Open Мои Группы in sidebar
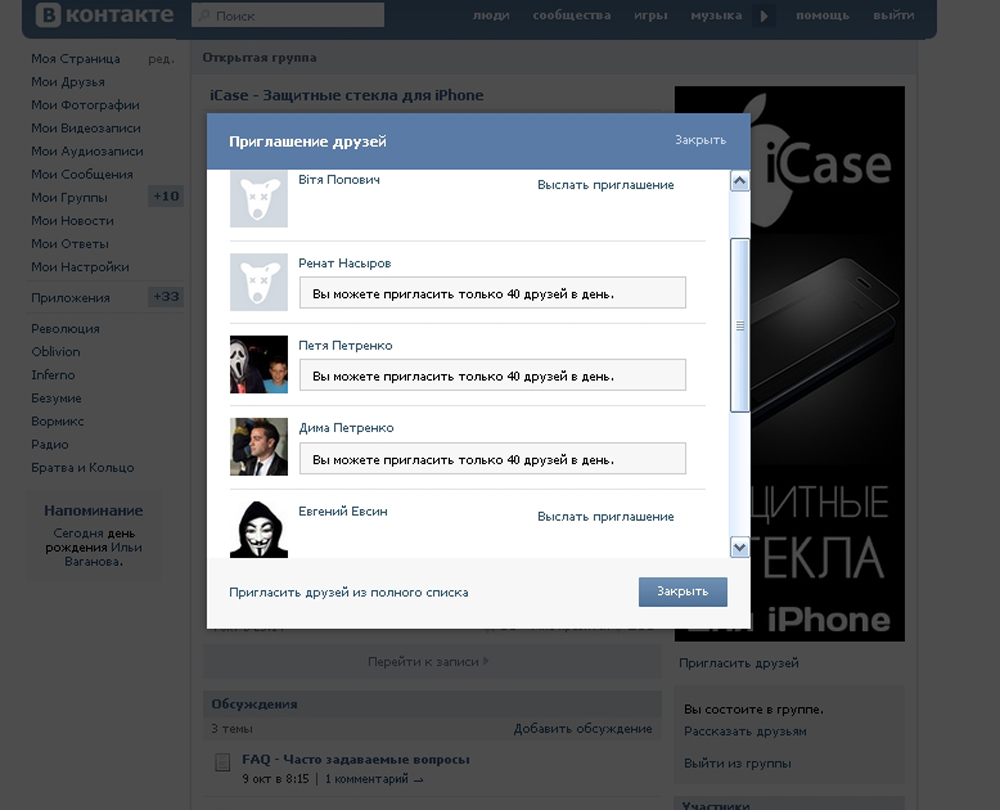 [x=69, y=198]
